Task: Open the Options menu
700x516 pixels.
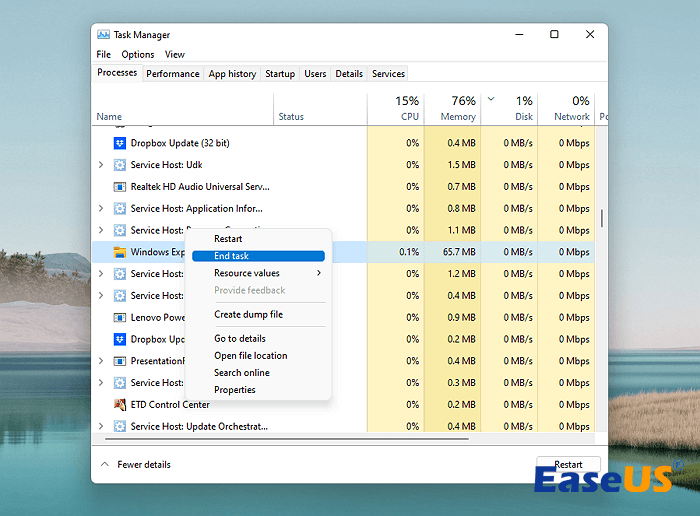Action: pos(138,54)
